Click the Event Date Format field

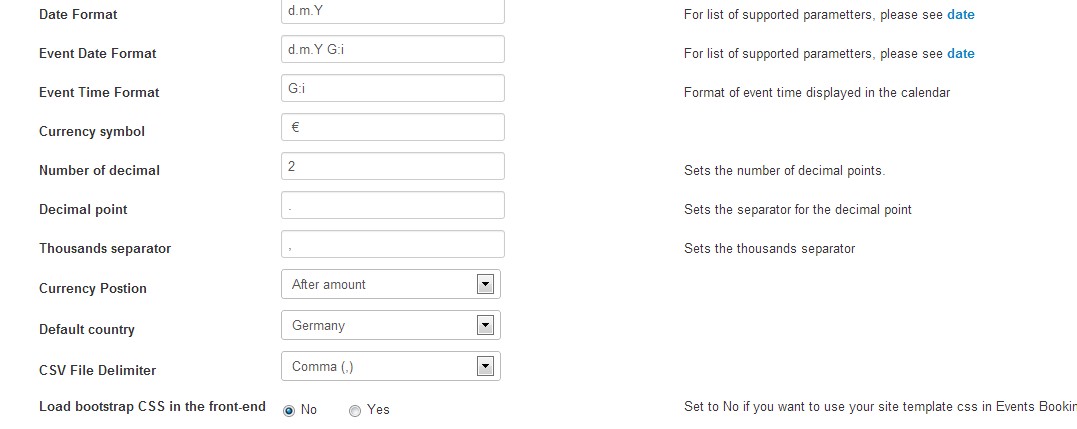[393, 49]
